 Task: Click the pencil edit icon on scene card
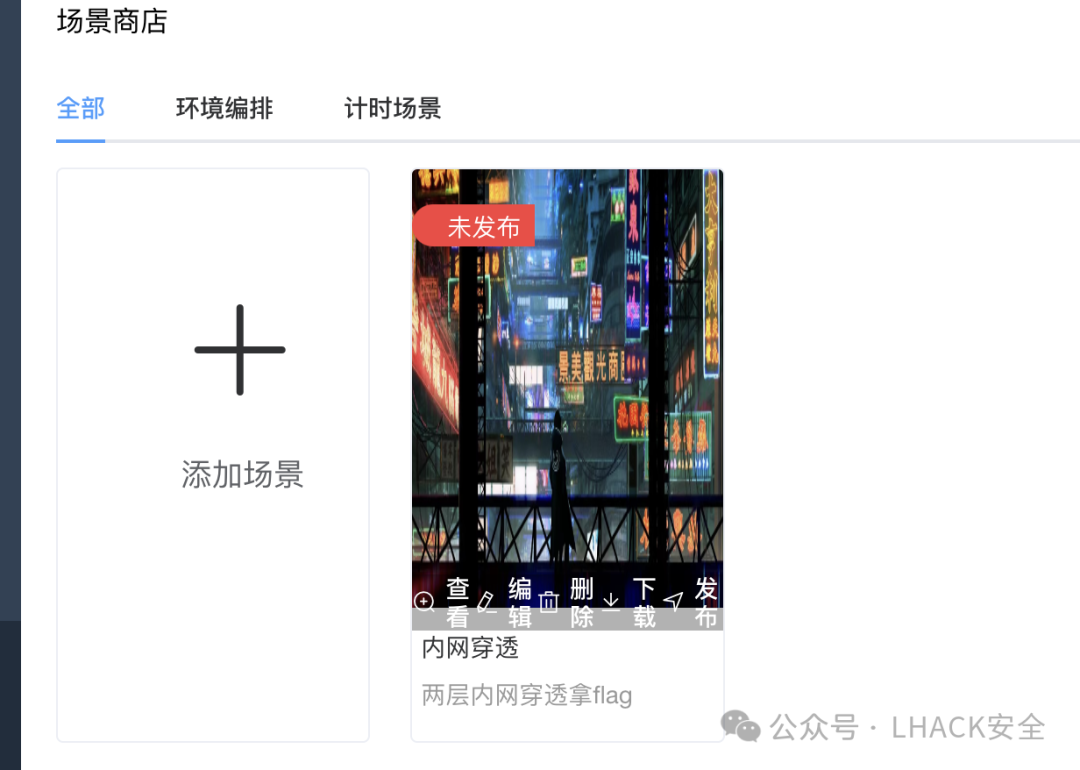point(487,601)
